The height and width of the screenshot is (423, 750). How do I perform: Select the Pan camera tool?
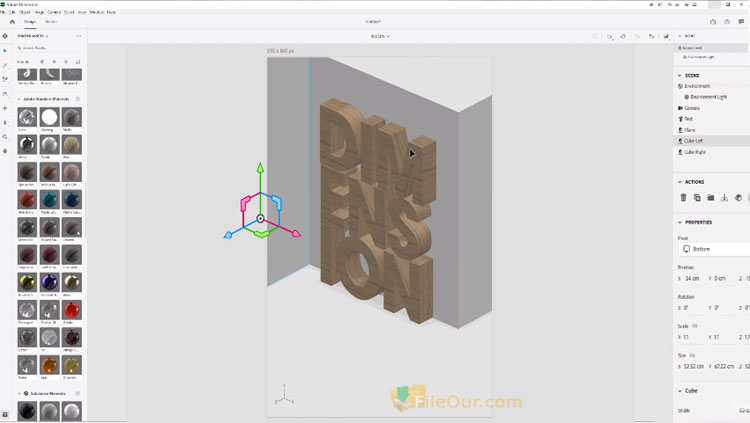click(x=5, y=108)
